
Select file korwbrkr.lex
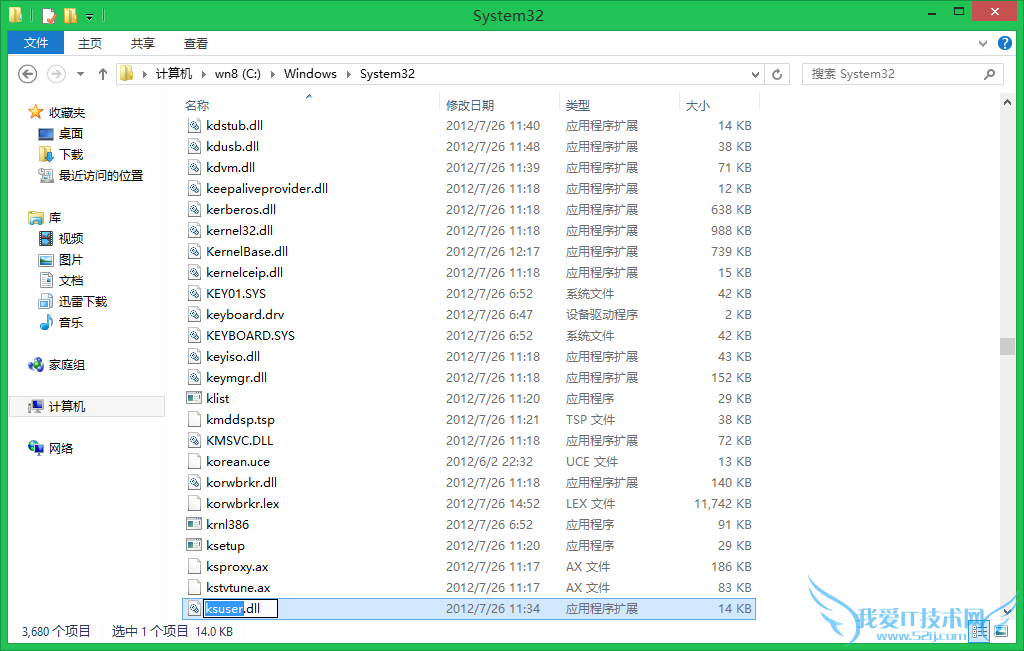pyautogui.click(x=242, y=503)
